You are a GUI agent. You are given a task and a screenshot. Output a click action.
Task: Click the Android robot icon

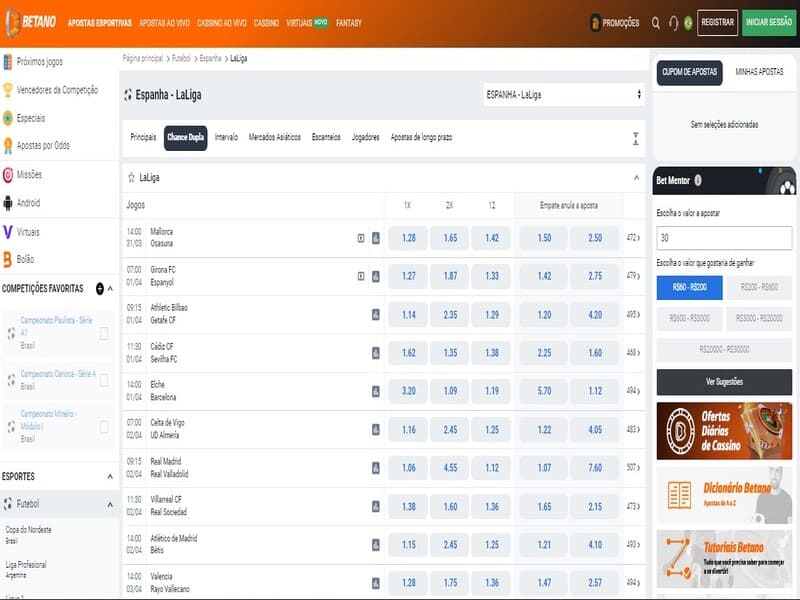[8, 203]
